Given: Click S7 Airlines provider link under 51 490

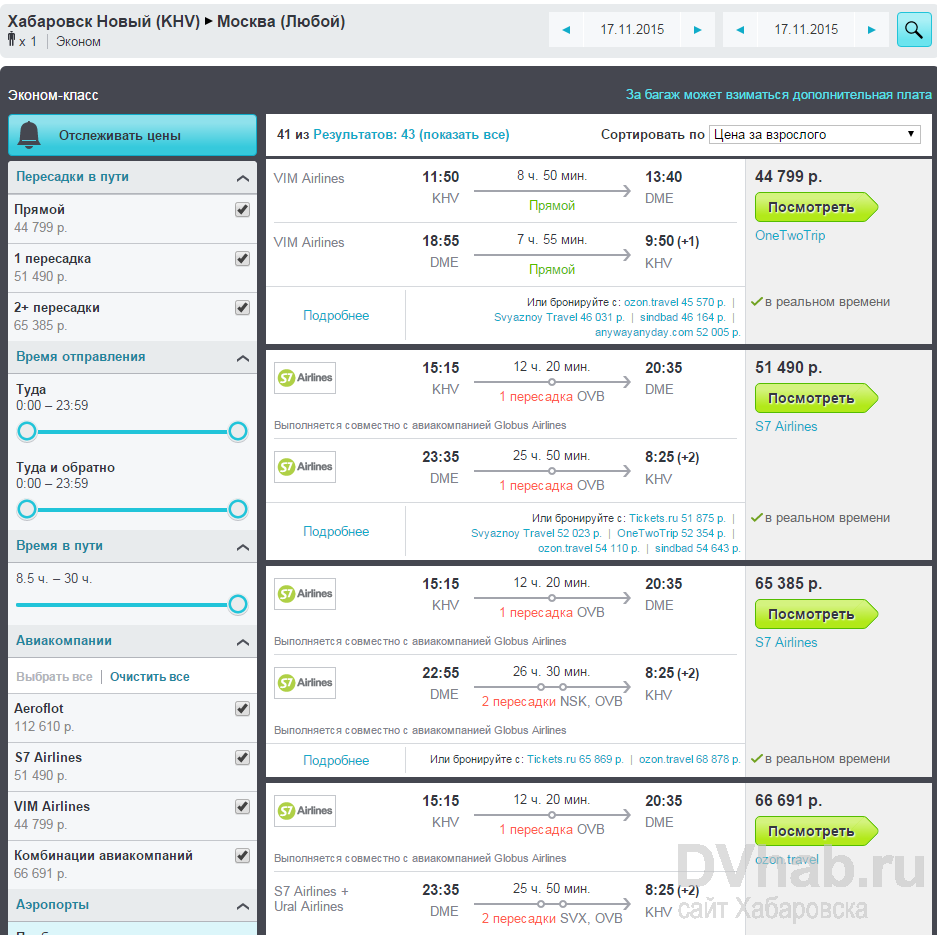Looking at the screenshot, I should 786,427.
